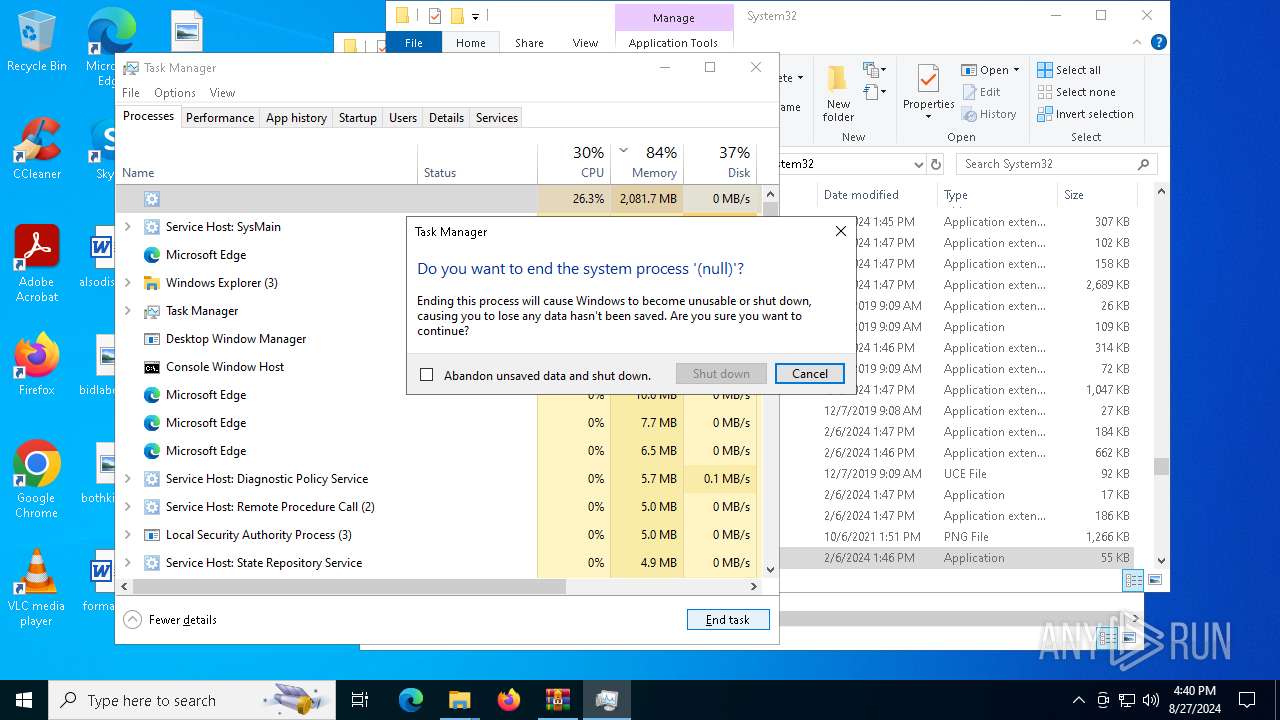Click History in Explorer ribbon
This screenshot has height=720, width=1280.
(989, 114)
